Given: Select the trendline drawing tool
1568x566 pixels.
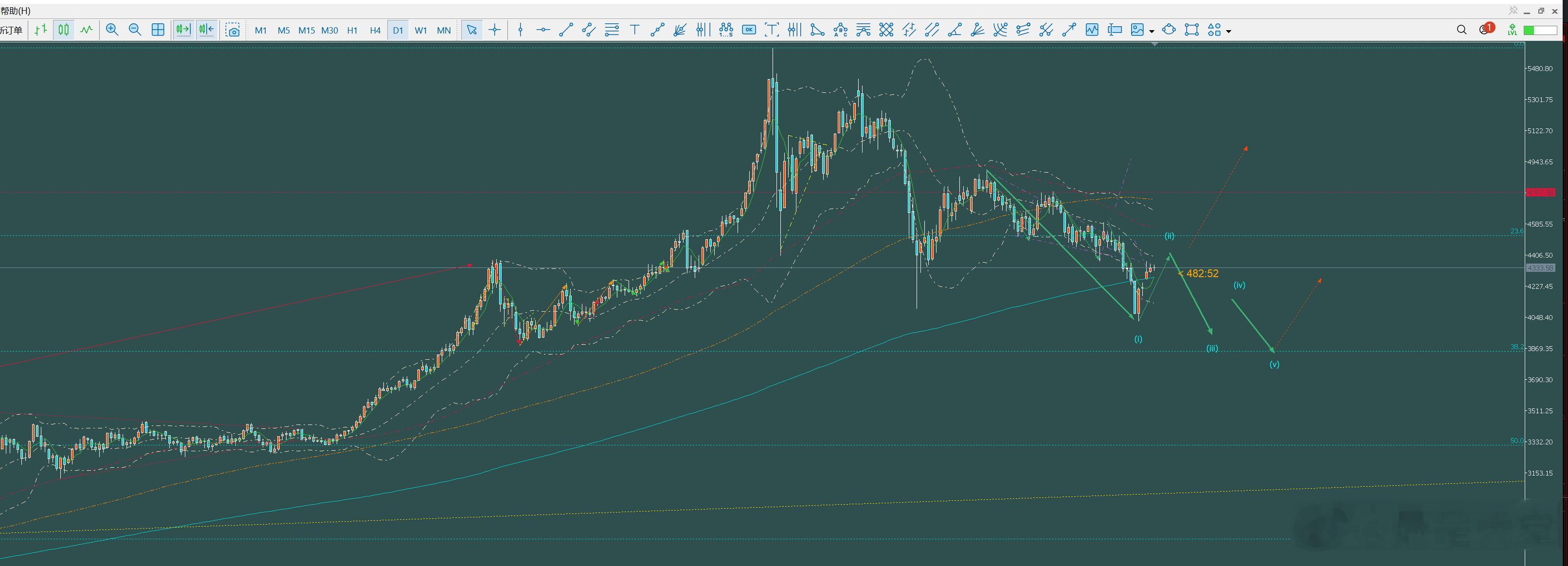Looking at the screenshot, I should click(566, 30).
